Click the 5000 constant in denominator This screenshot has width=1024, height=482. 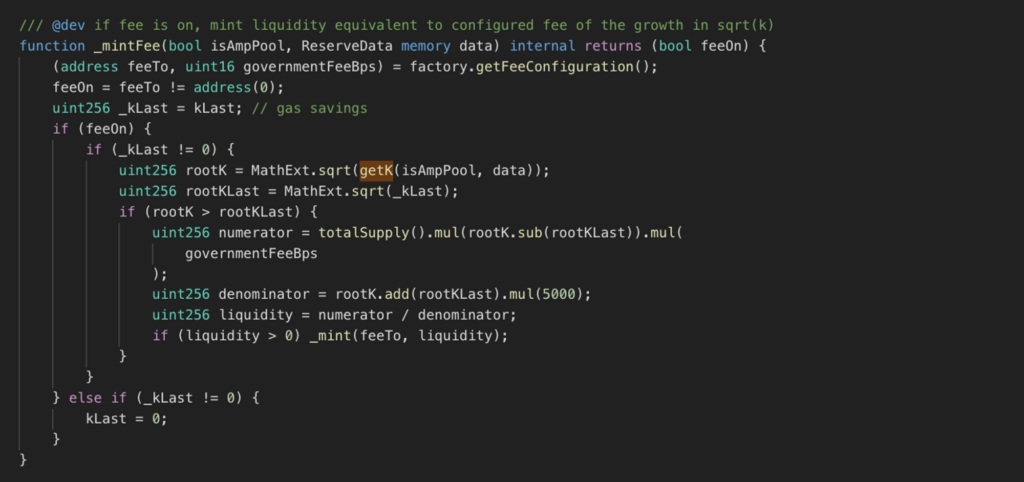pyautogui.click(x=558, y=295)
